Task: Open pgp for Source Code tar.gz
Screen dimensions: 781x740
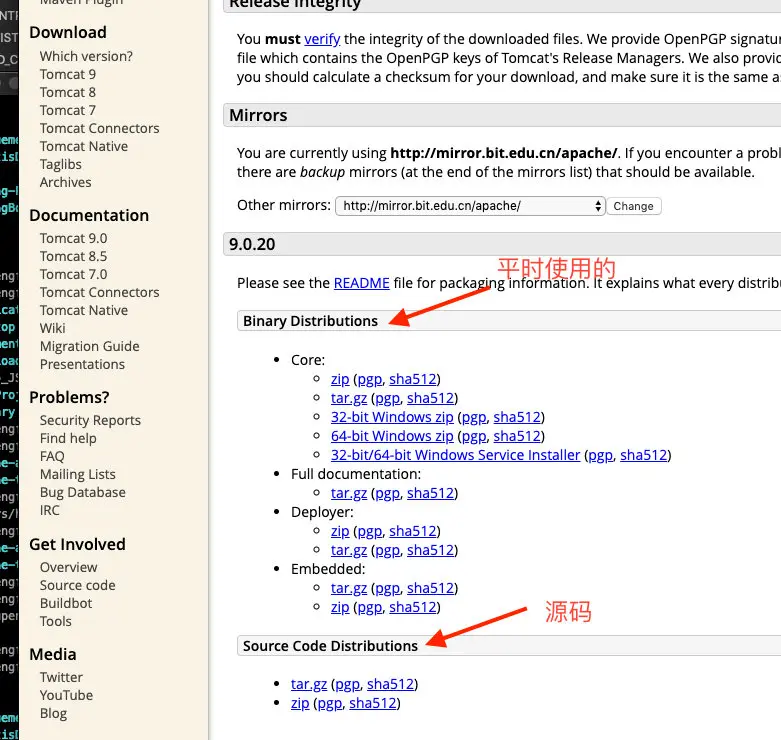Action: coord(348,684)
